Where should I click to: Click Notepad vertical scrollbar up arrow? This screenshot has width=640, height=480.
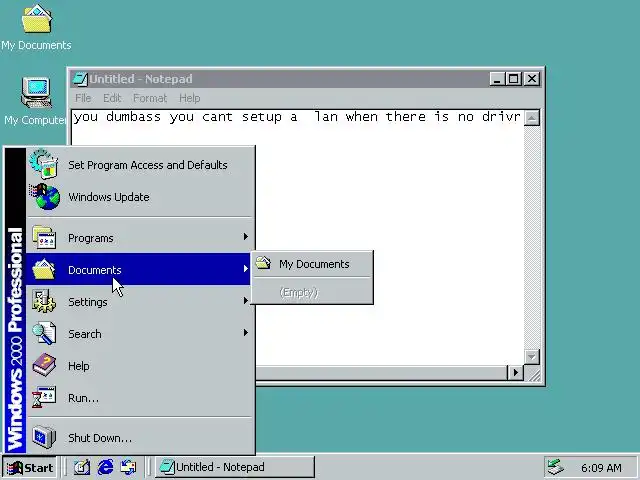click(532, 118)
